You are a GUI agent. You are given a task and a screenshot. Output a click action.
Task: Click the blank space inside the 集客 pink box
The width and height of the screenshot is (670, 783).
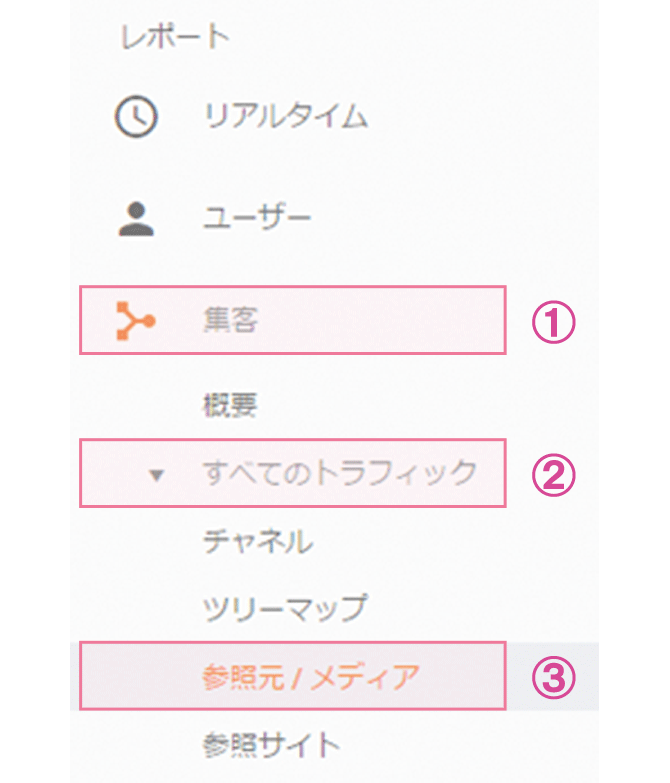(x=379, y=320)
